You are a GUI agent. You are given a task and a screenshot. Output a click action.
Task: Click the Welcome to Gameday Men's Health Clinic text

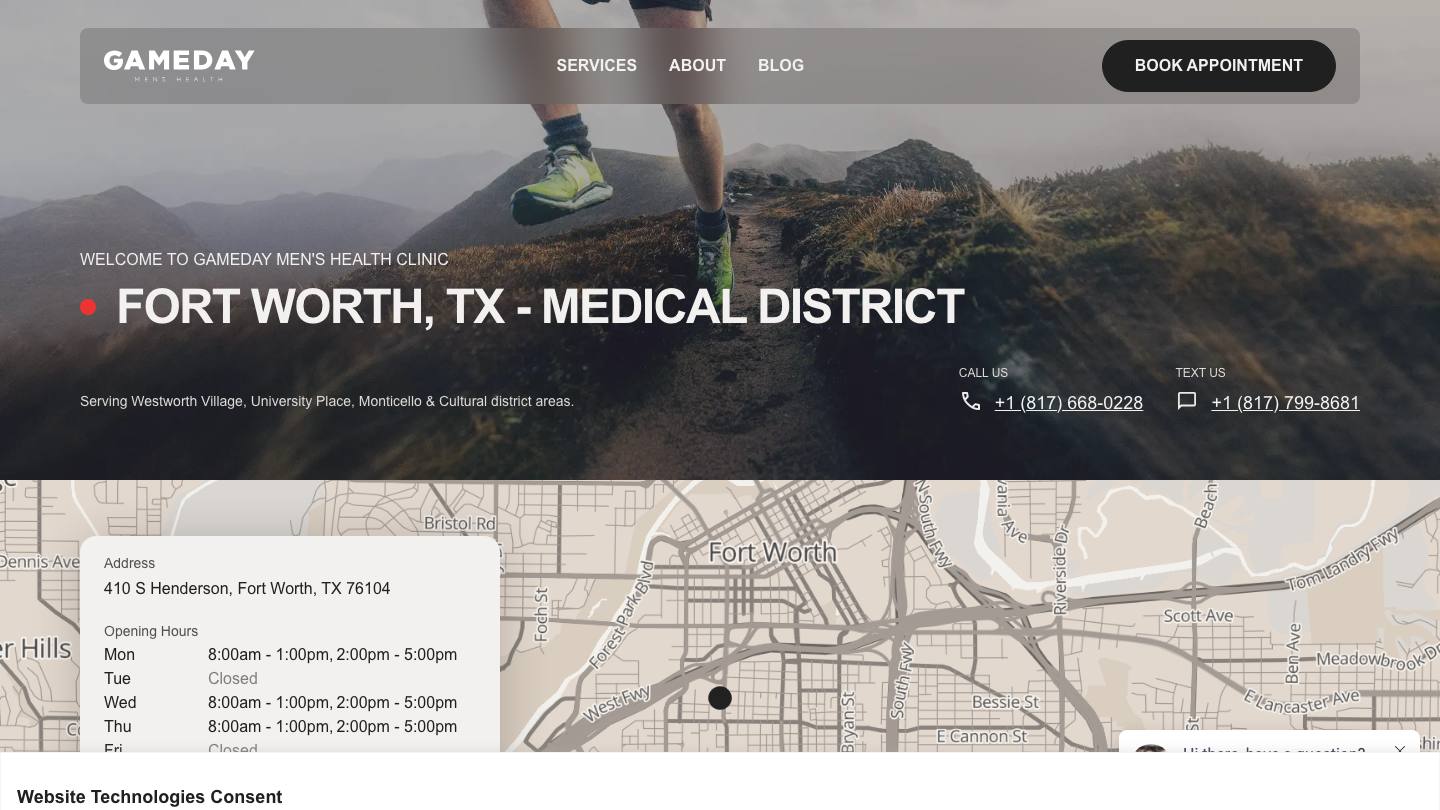264,259
